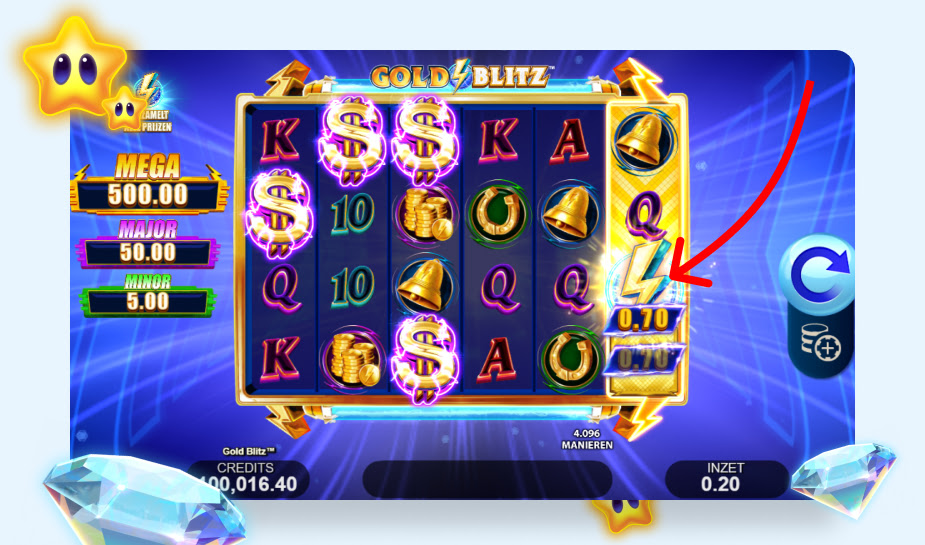Click the Gold Blitz logo
The height and width of the screenshot is (545, 925).
coord(461,77)
